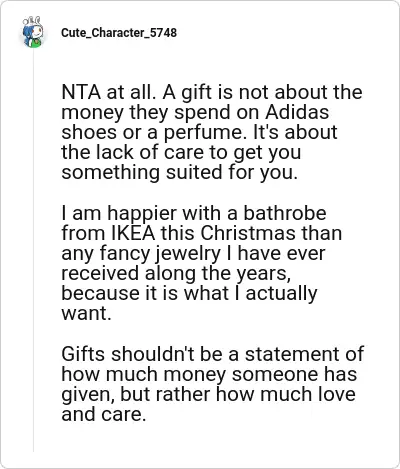The width and height of the screenshot is (400, 469).
Task: Click the word 'bathrobe' in the comment
Action: coord(285,213)
